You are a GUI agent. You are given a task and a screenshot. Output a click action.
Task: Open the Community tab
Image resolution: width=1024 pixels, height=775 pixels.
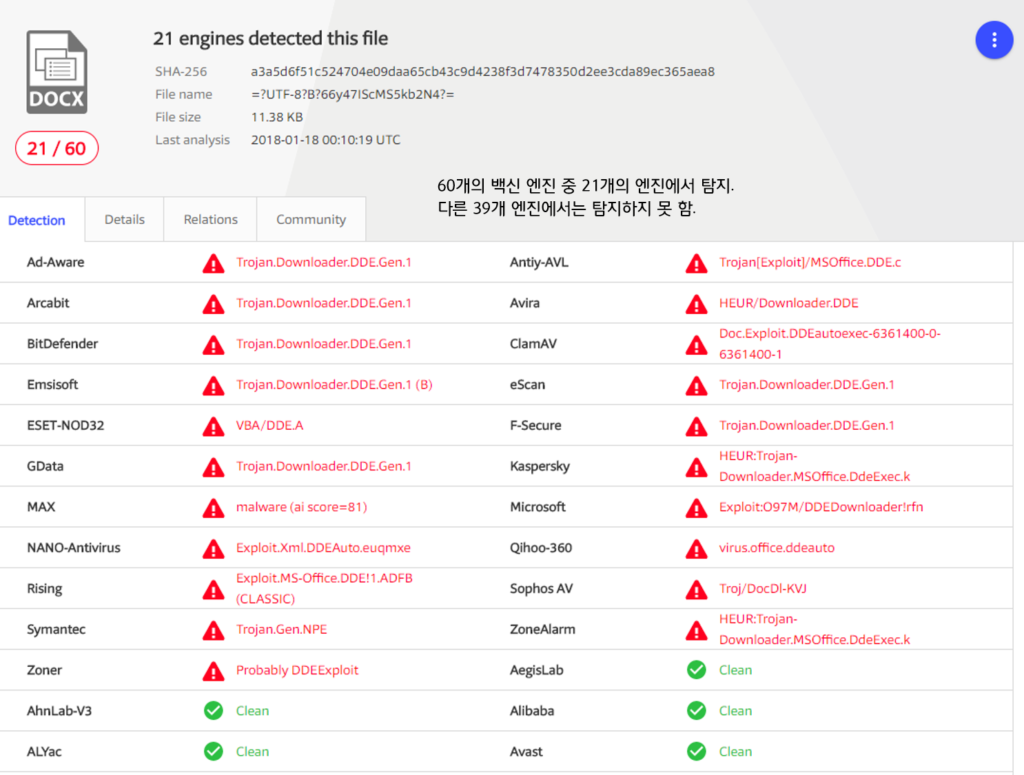pyautogui.click(x=311, y=218)
